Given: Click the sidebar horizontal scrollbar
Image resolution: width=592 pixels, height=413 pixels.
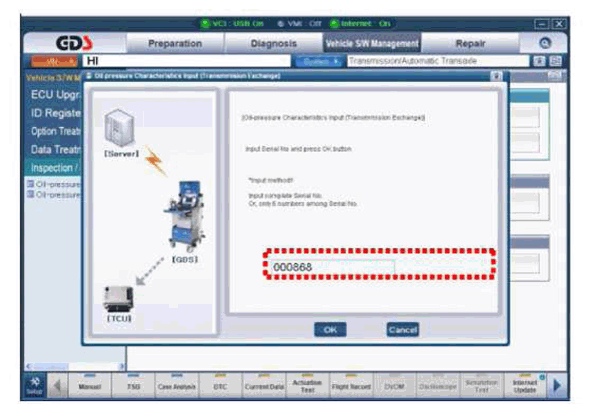Looking at the screenshot, I should pos(75,366).
